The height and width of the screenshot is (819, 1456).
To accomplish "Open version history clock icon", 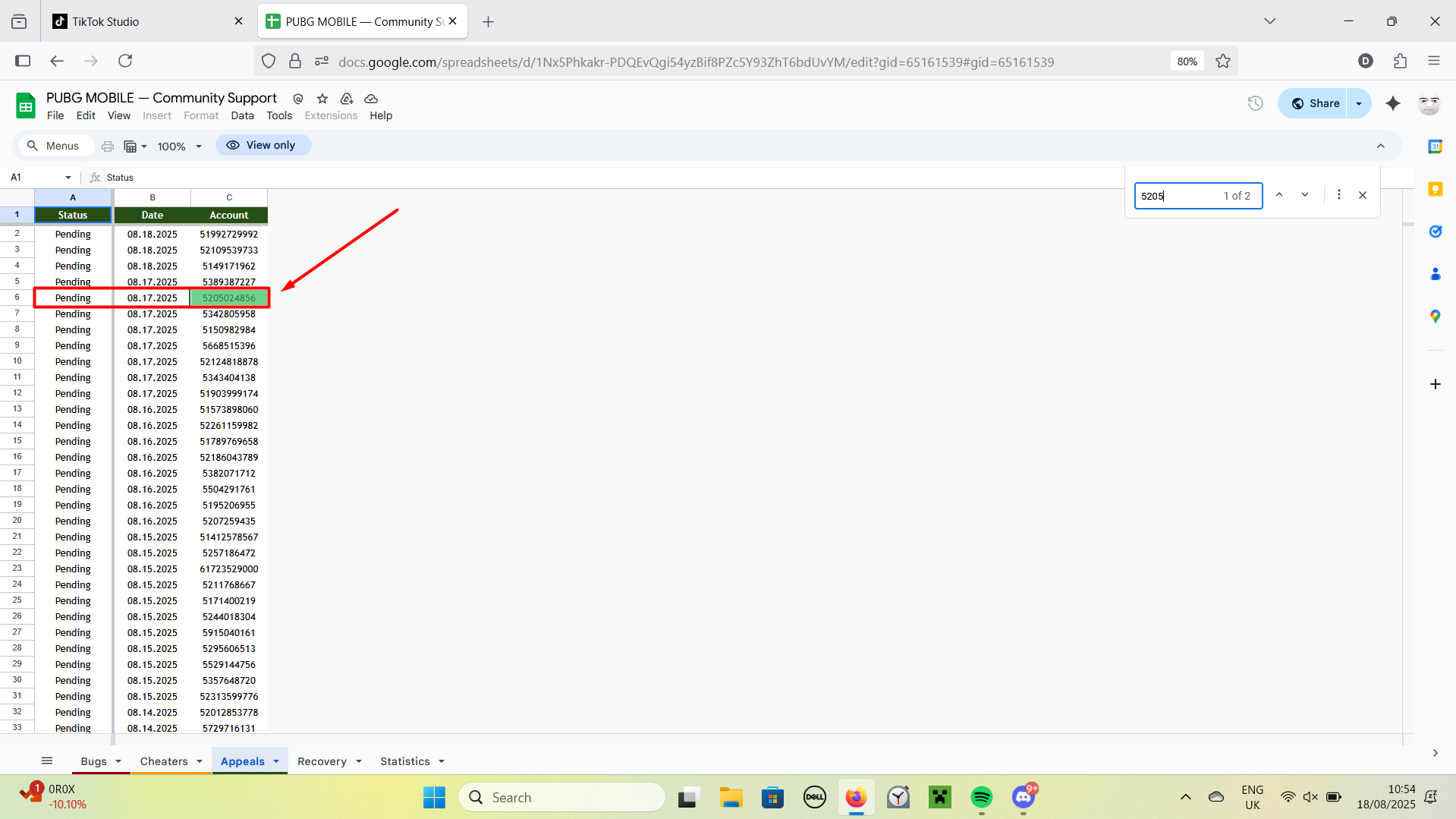I will pos(1256,103).
